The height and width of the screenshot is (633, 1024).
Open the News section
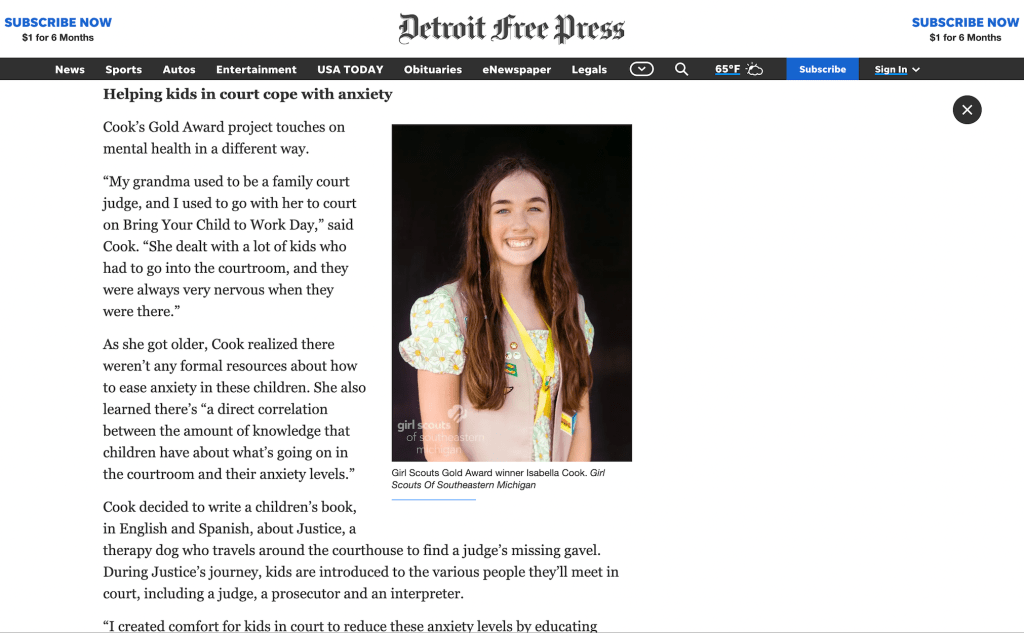point(70,69)
